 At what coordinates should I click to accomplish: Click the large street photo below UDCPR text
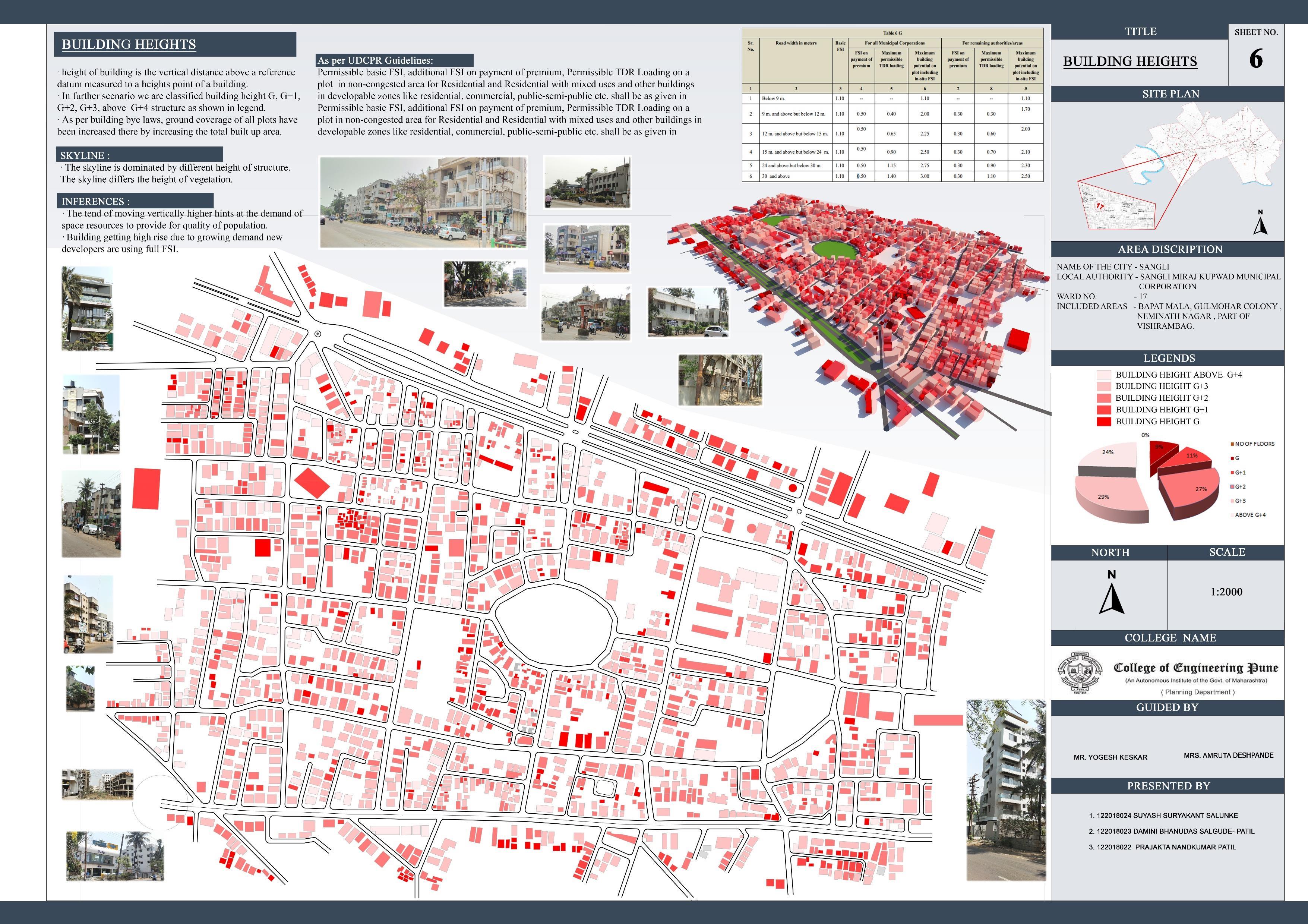tap(423, 202)
